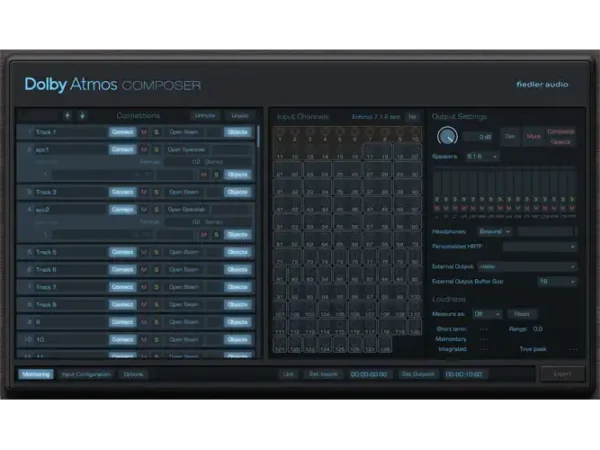Click Open Spacelab on the spc1 row
This screenshot has width=600, height=450.
(x=186, y=150)
